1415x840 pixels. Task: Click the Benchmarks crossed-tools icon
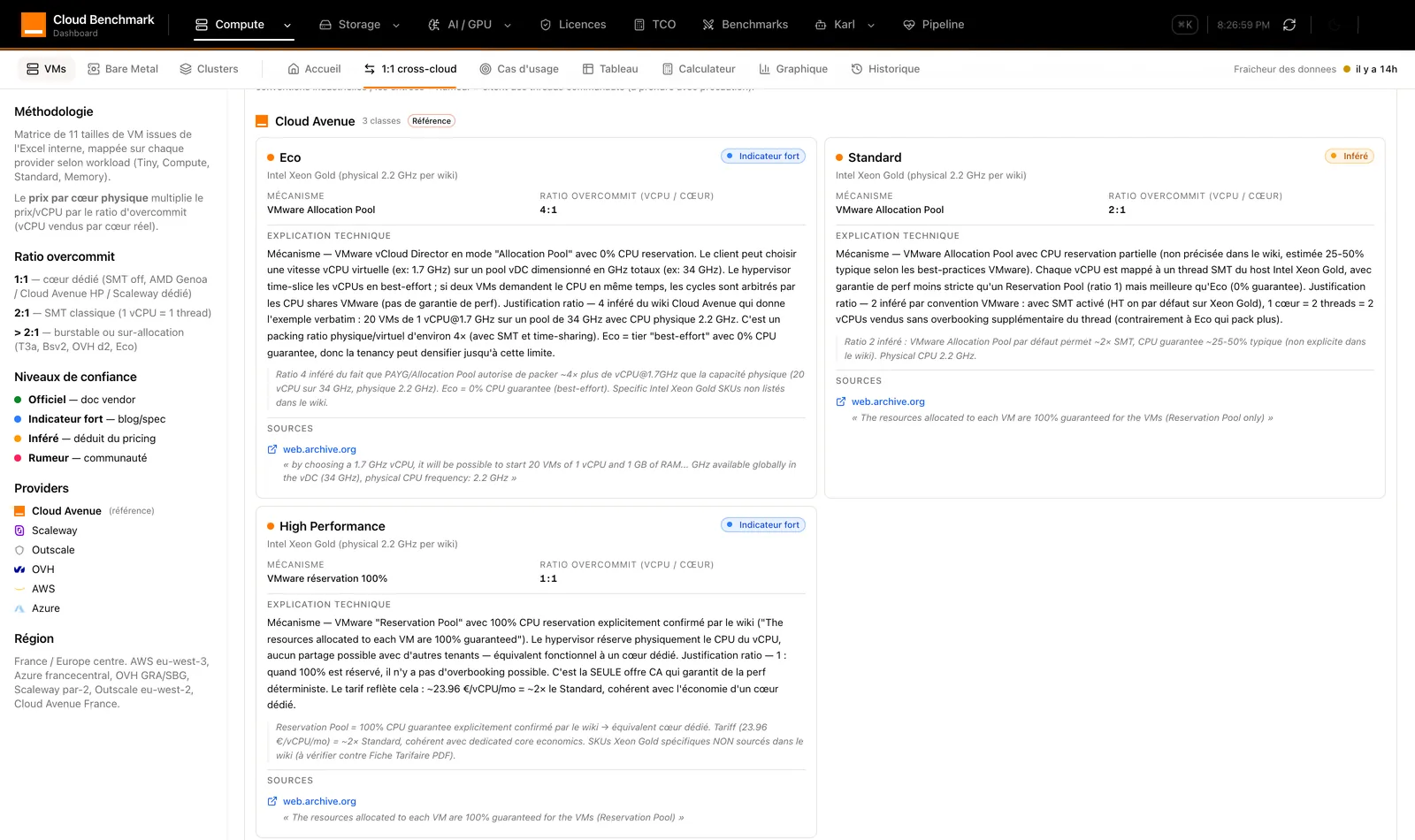tap(708, 25)
